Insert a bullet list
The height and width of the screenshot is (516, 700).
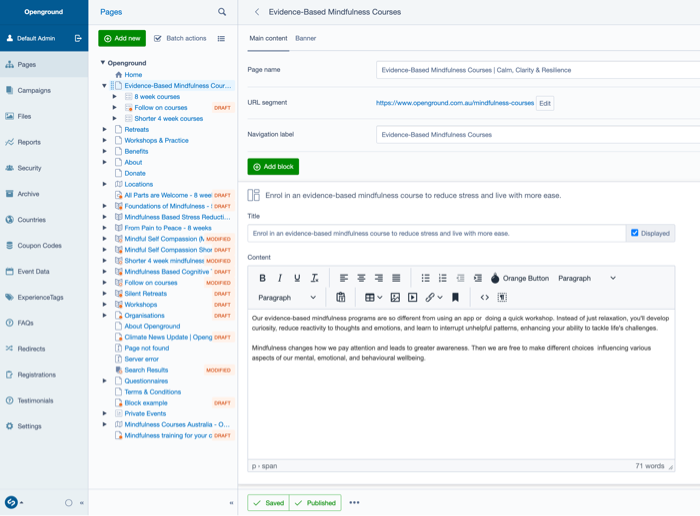[x=425, y=278]
